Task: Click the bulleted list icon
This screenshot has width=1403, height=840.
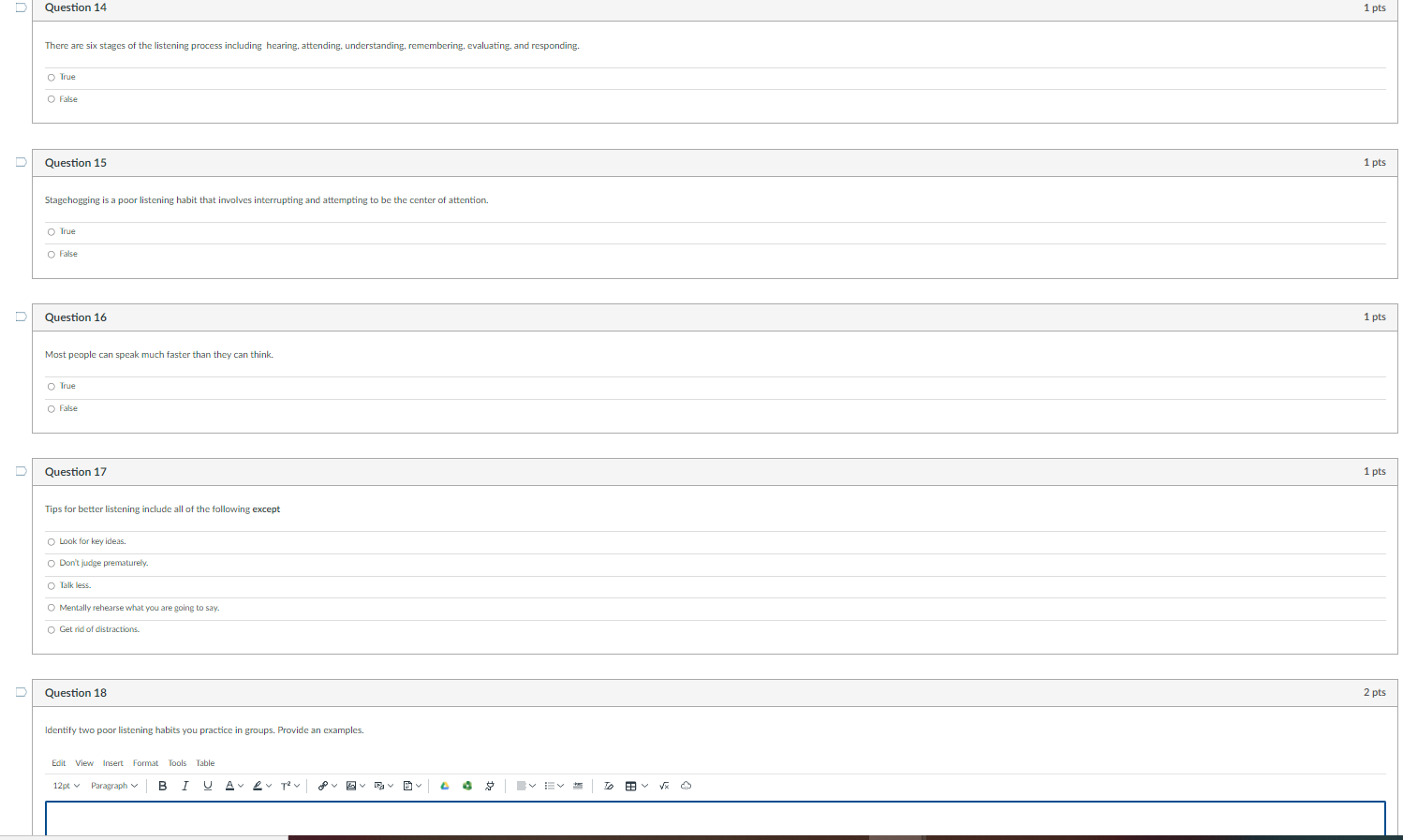Action: [x=550, y=786]
